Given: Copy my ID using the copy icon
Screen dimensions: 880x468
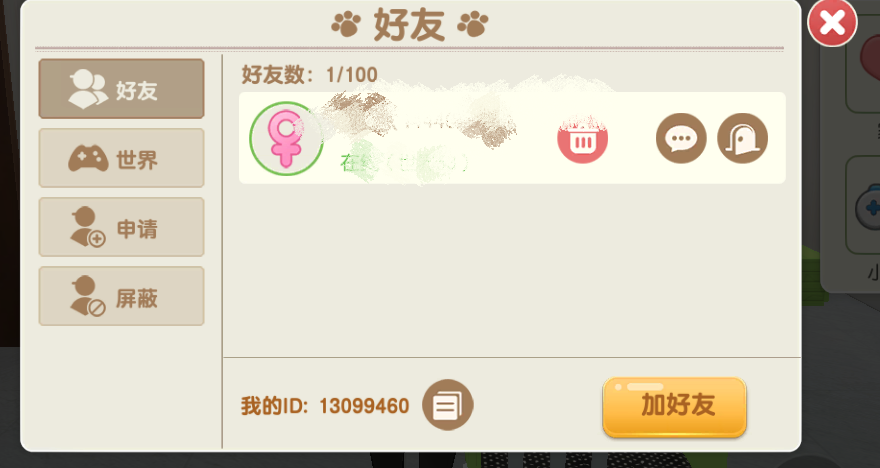Looking at the screenshot, I should [447, 405].
